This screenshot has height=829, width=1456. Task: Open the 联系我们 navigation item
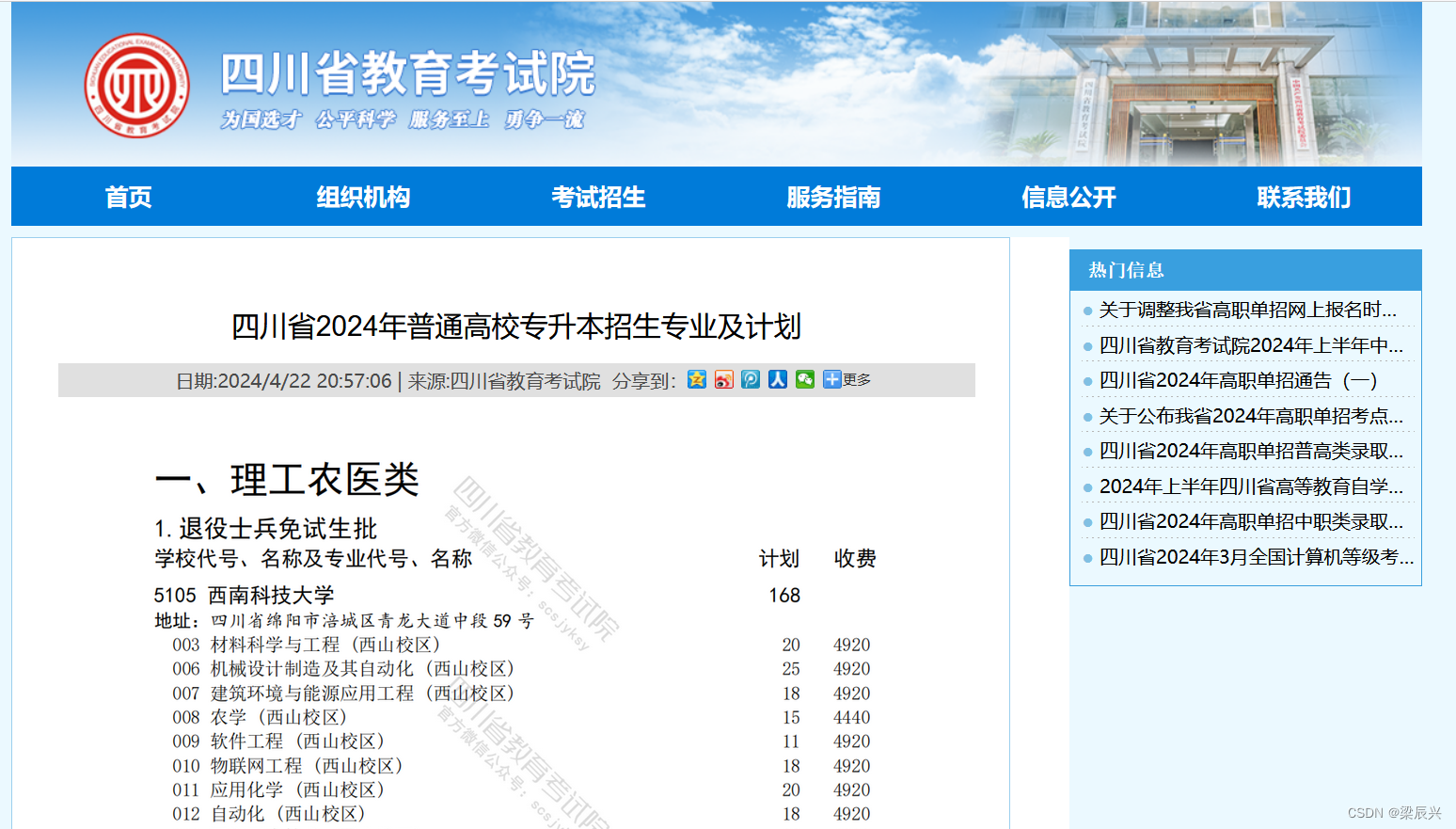click(1305, 197)
